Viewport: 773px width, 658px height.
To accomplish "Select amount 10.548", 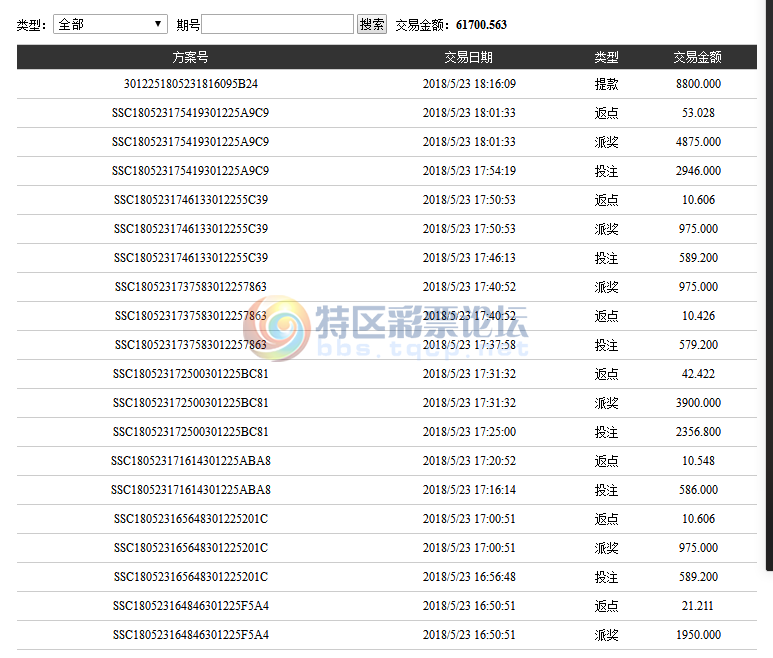I will click(x=698, y=461).
